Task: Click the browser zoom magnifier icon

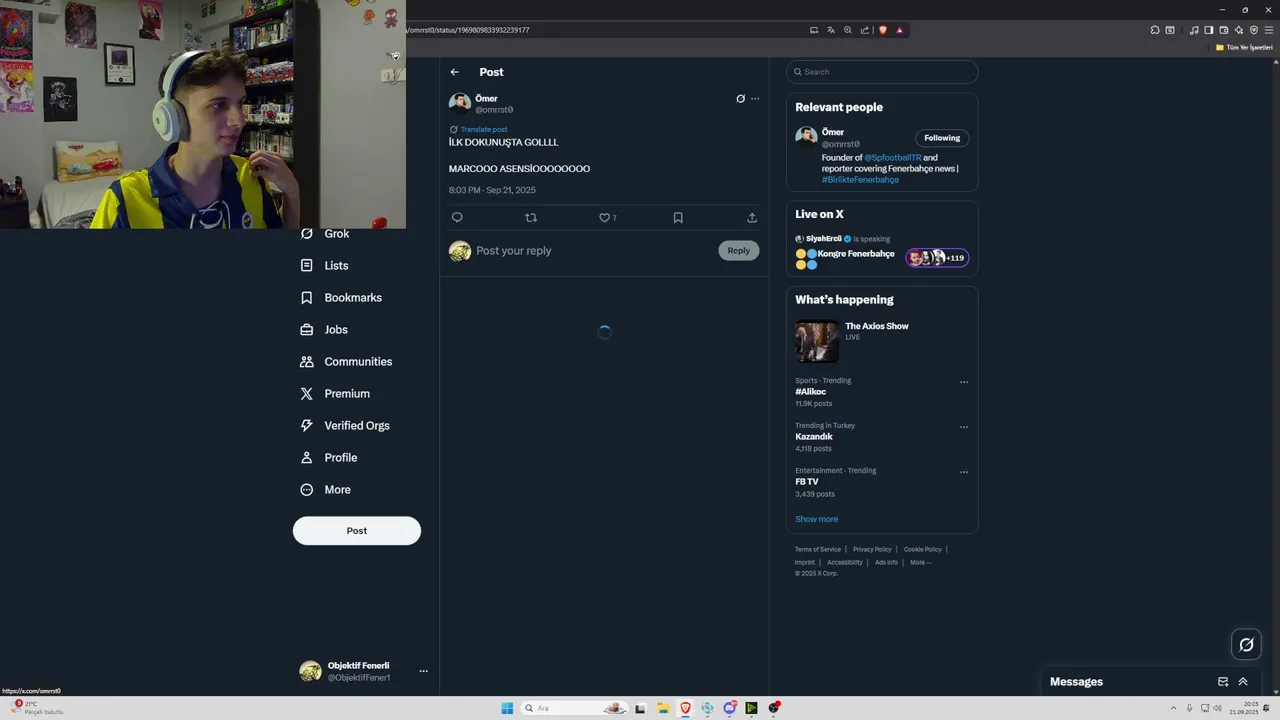Action: coord(848,30)
